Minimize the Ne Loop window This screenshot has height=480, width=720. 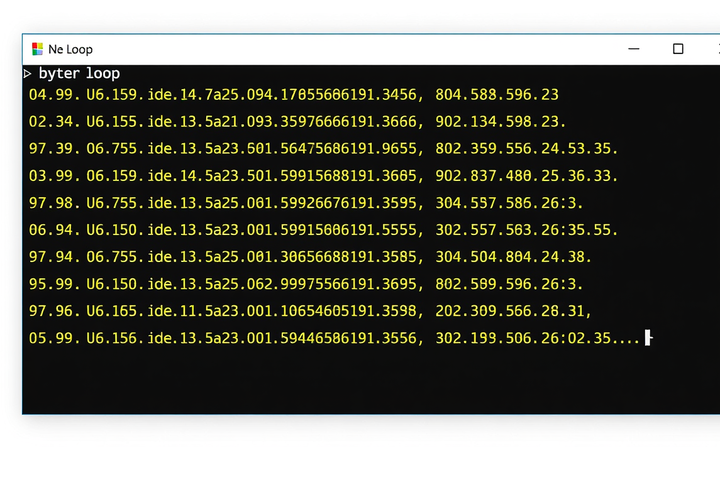click(x=634, y=49)
